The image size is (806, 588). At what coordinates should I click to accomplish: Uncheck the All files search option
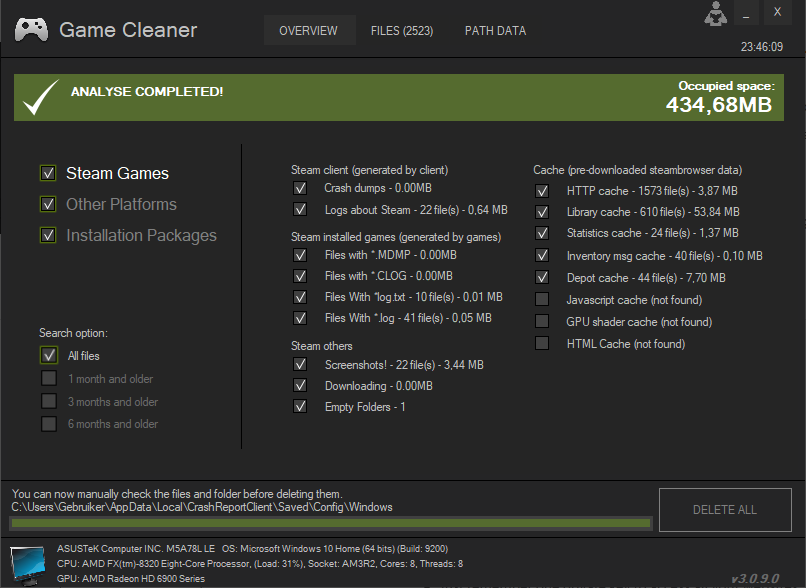[x=49, y=355]
